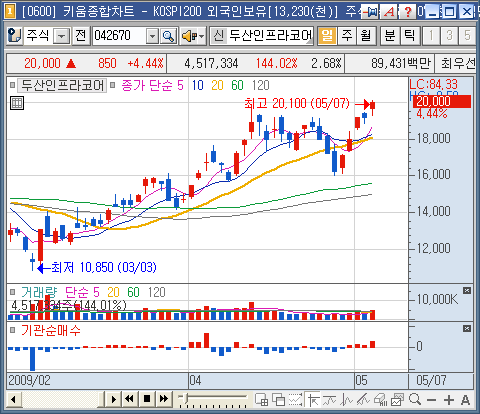Expand the stock code 042670 dropdown arrow
This screenshot has width=480, height=414.
click(x=152, y=36)
